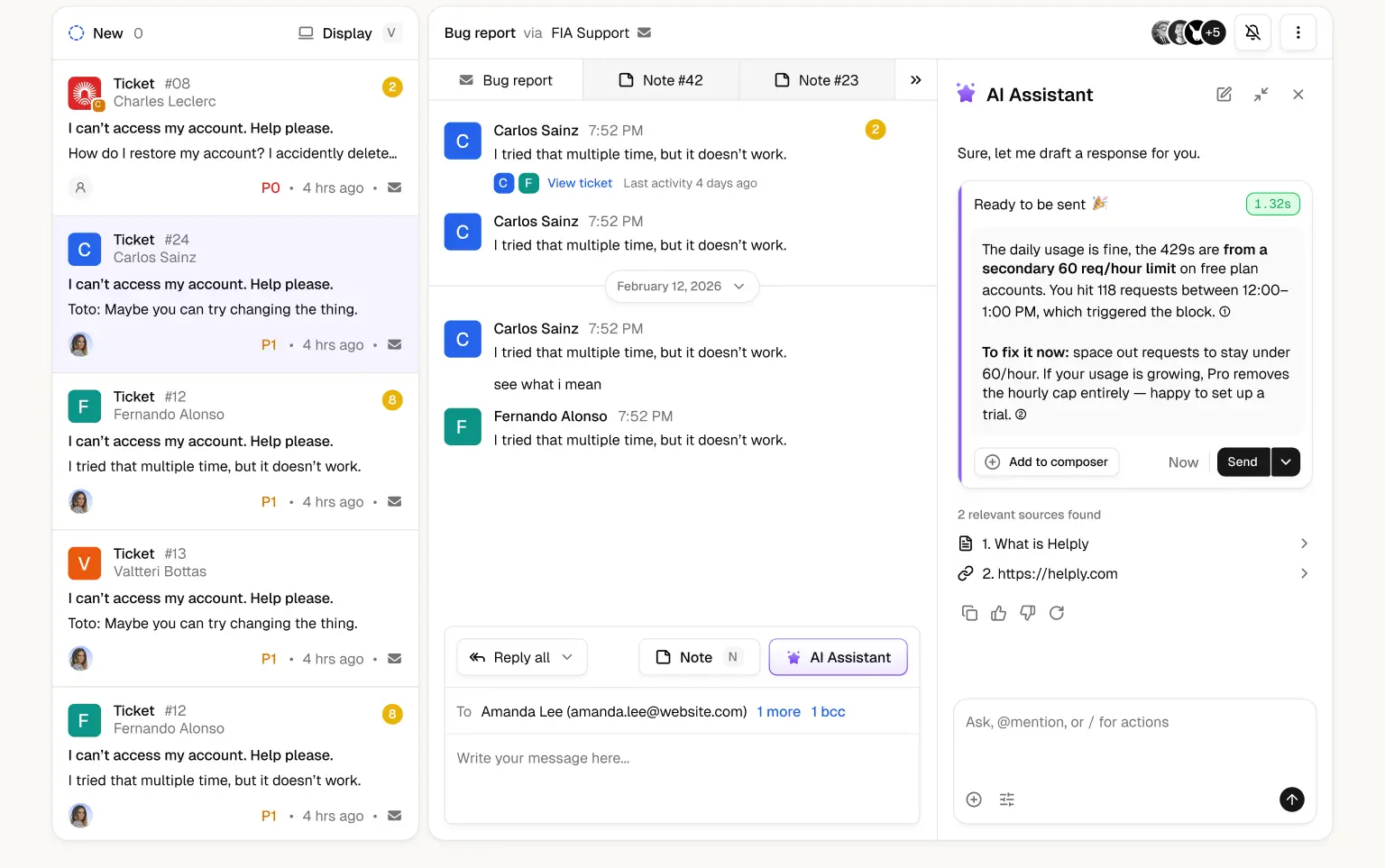Give thumbs down to the AI response
1385x868 pixels.
pos(1027,613)
